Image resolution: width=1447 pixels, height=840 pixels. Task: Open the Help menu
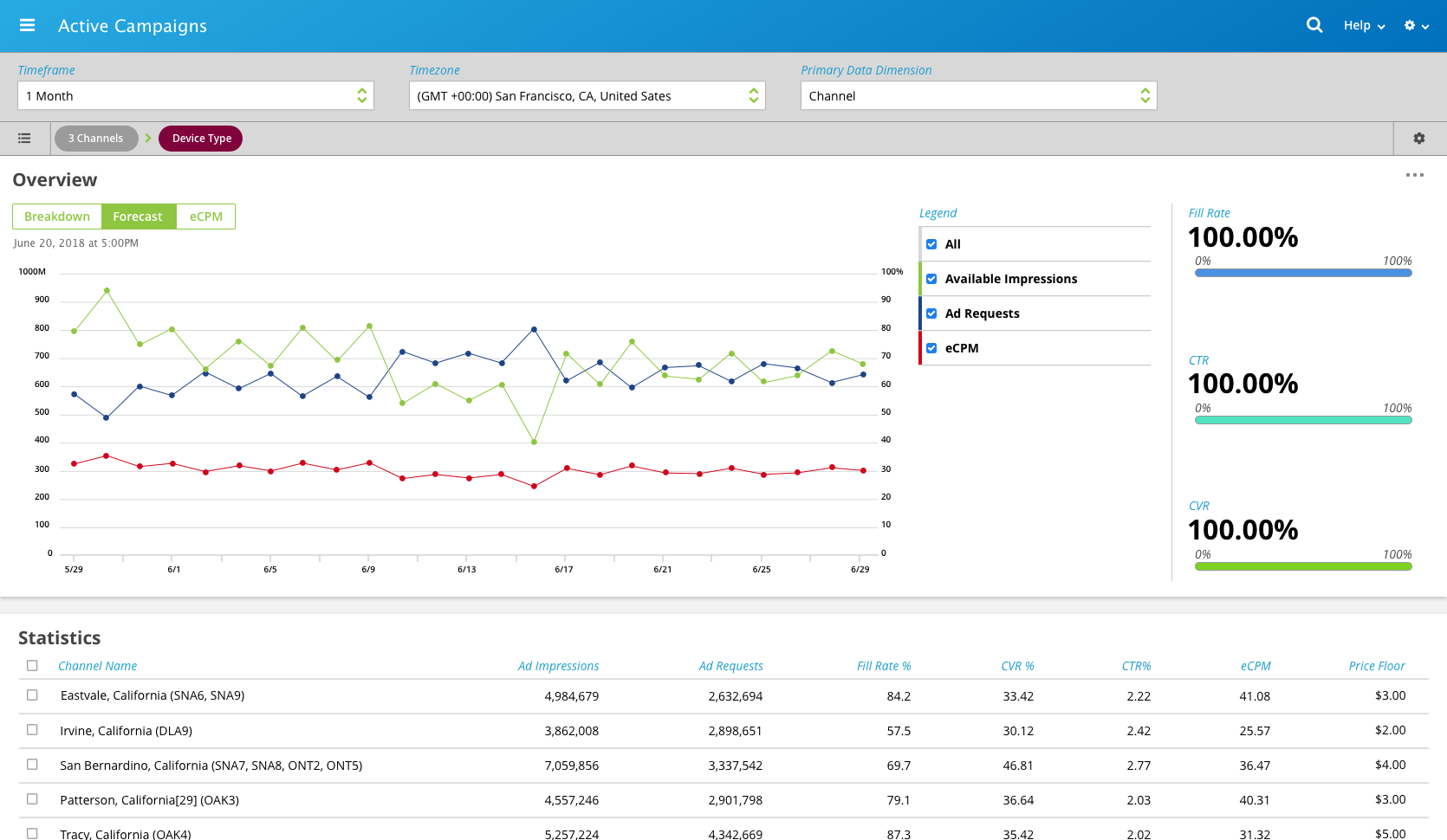point(1364,26)
